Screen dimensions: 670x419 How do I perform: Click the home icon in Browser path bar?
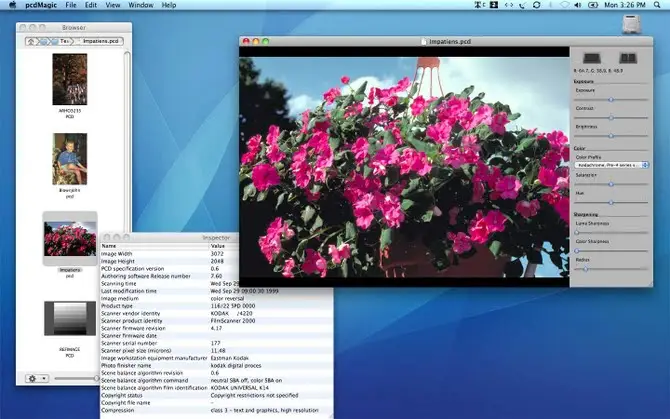click(x=31, y=41)
